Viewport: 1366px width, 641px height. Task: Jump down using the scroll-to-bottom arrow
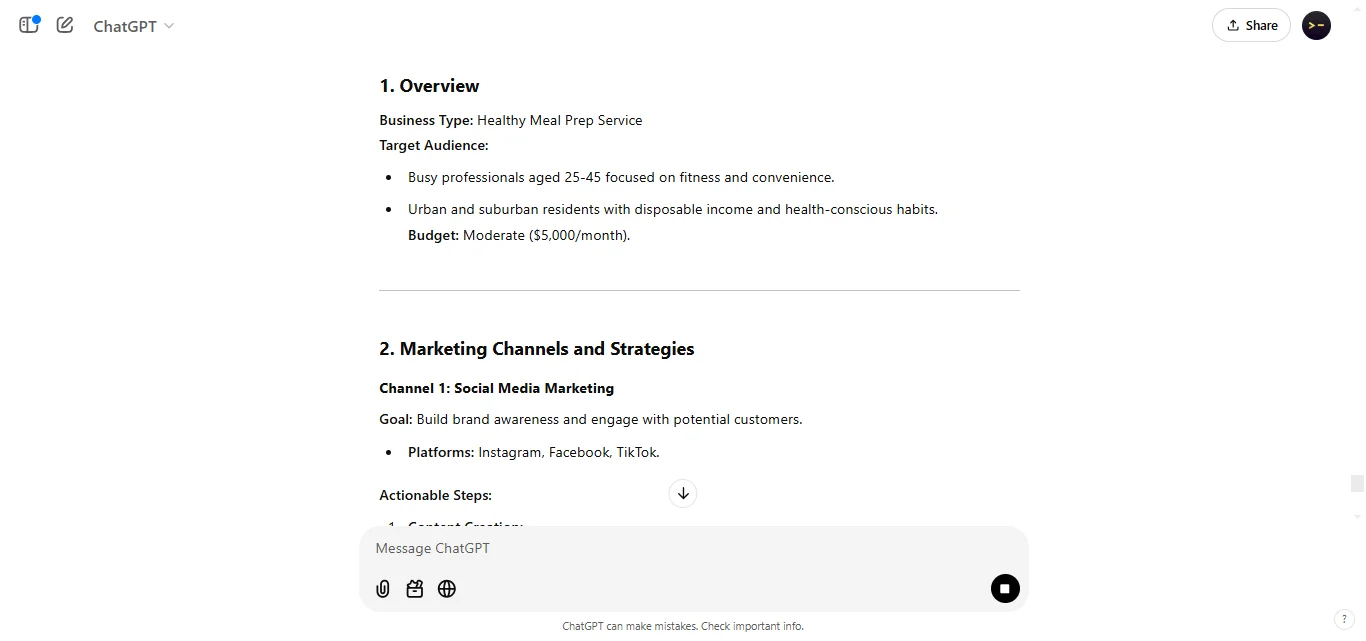[x=683, y=493]
